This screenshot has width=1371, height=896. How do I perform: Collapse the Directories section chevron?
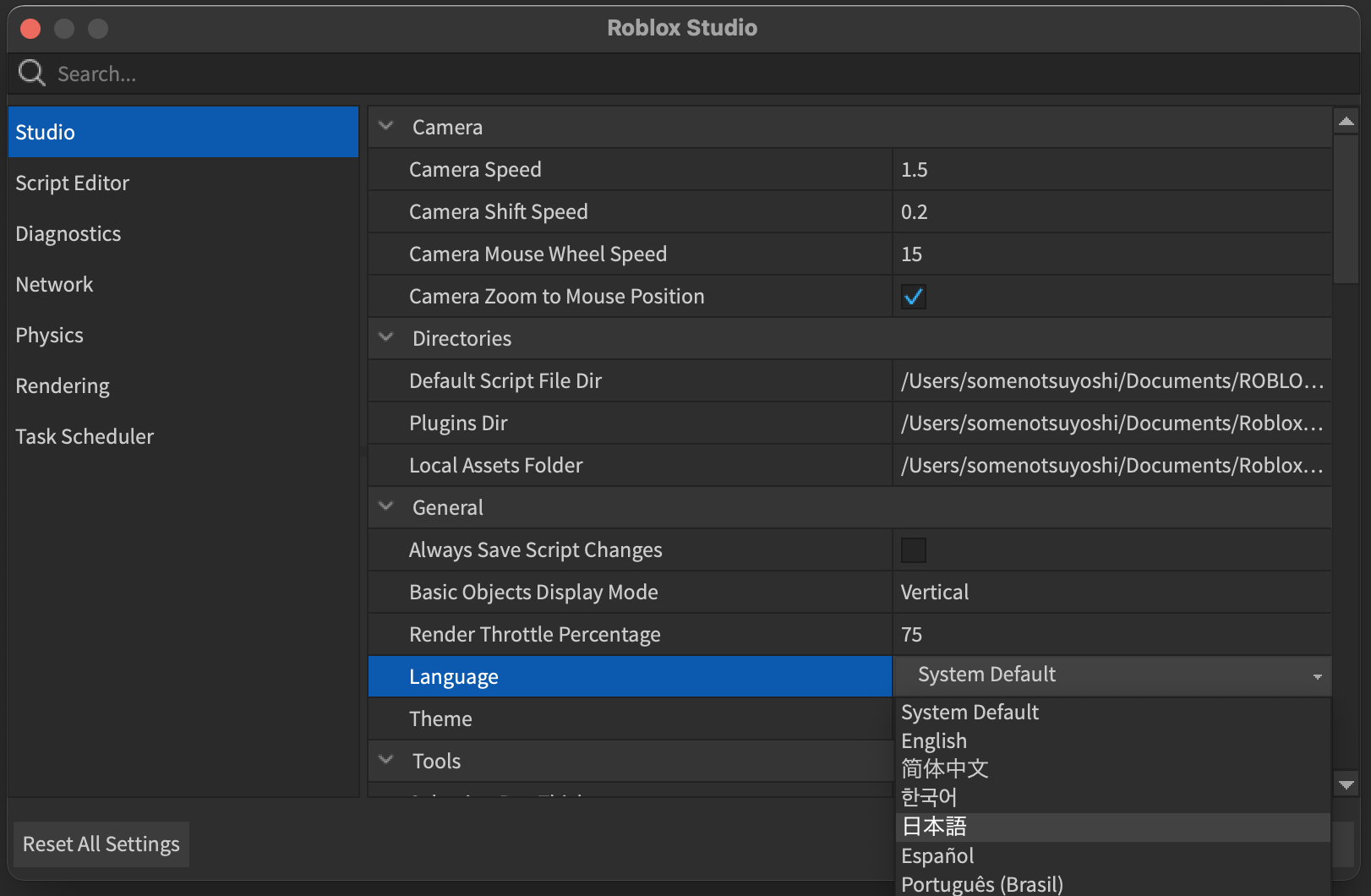pos(386,337)
